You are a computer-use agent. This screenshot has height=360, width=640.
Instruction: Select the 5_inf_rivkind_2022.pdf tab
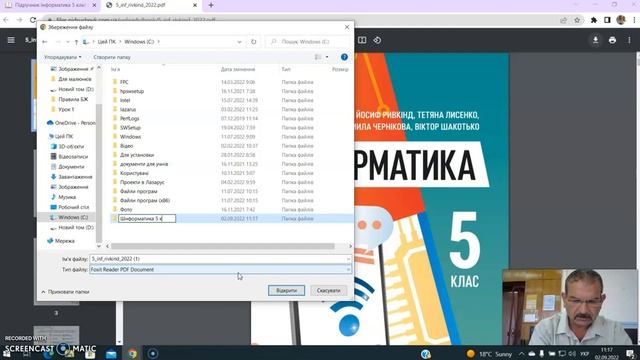pyautogui.click(x=151, y=5)
